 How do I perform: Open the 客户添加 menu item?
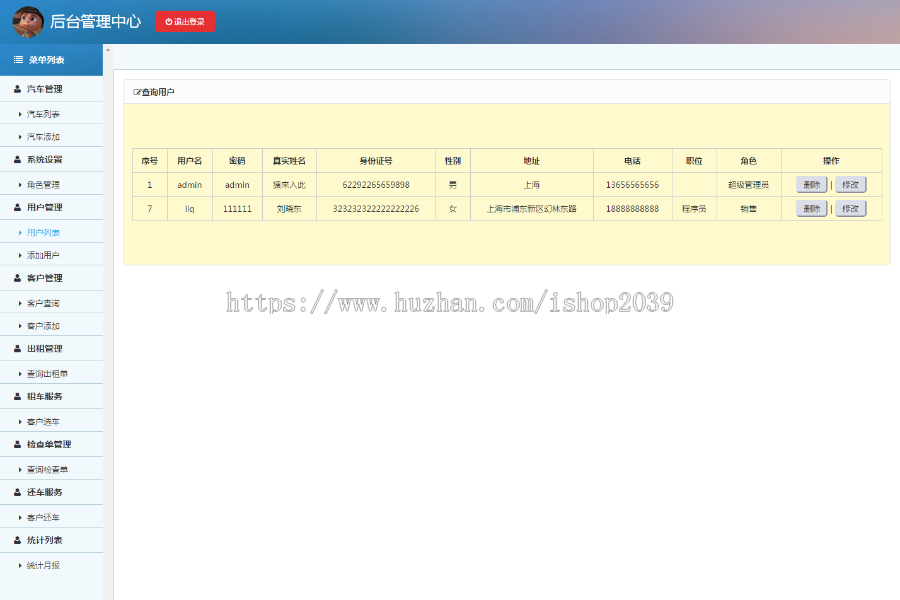(51, 326)
